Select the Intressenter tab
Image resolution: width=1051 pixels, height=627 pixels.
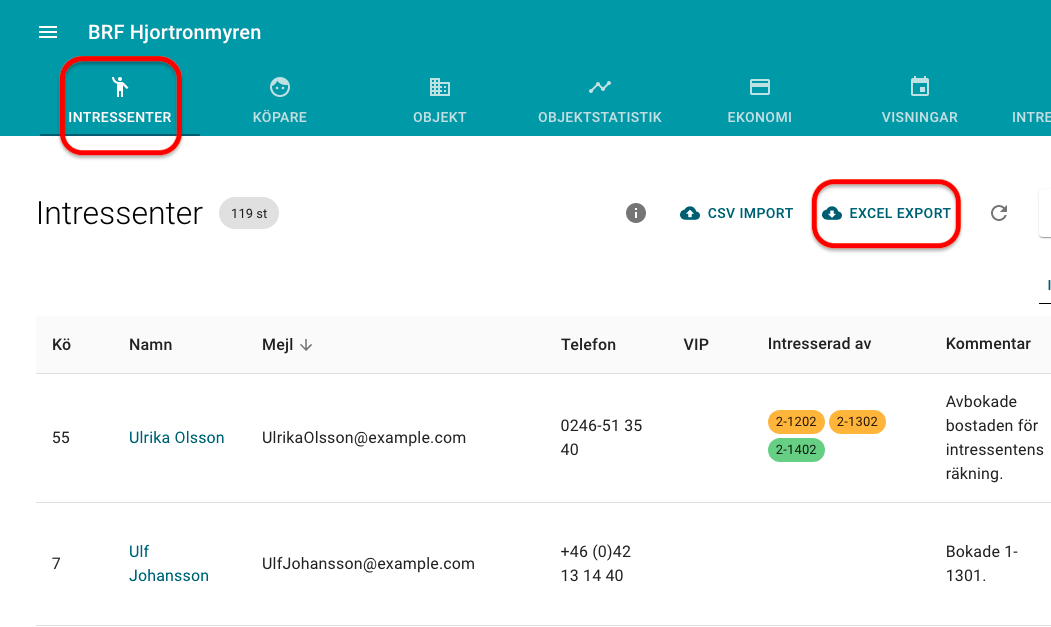(120, 101)
